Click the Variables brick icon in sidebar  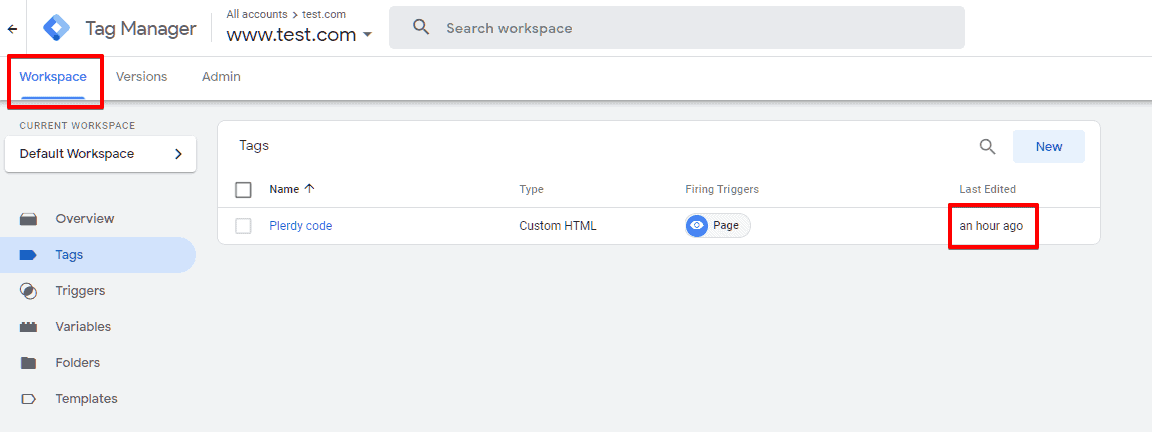coord(28,327)
